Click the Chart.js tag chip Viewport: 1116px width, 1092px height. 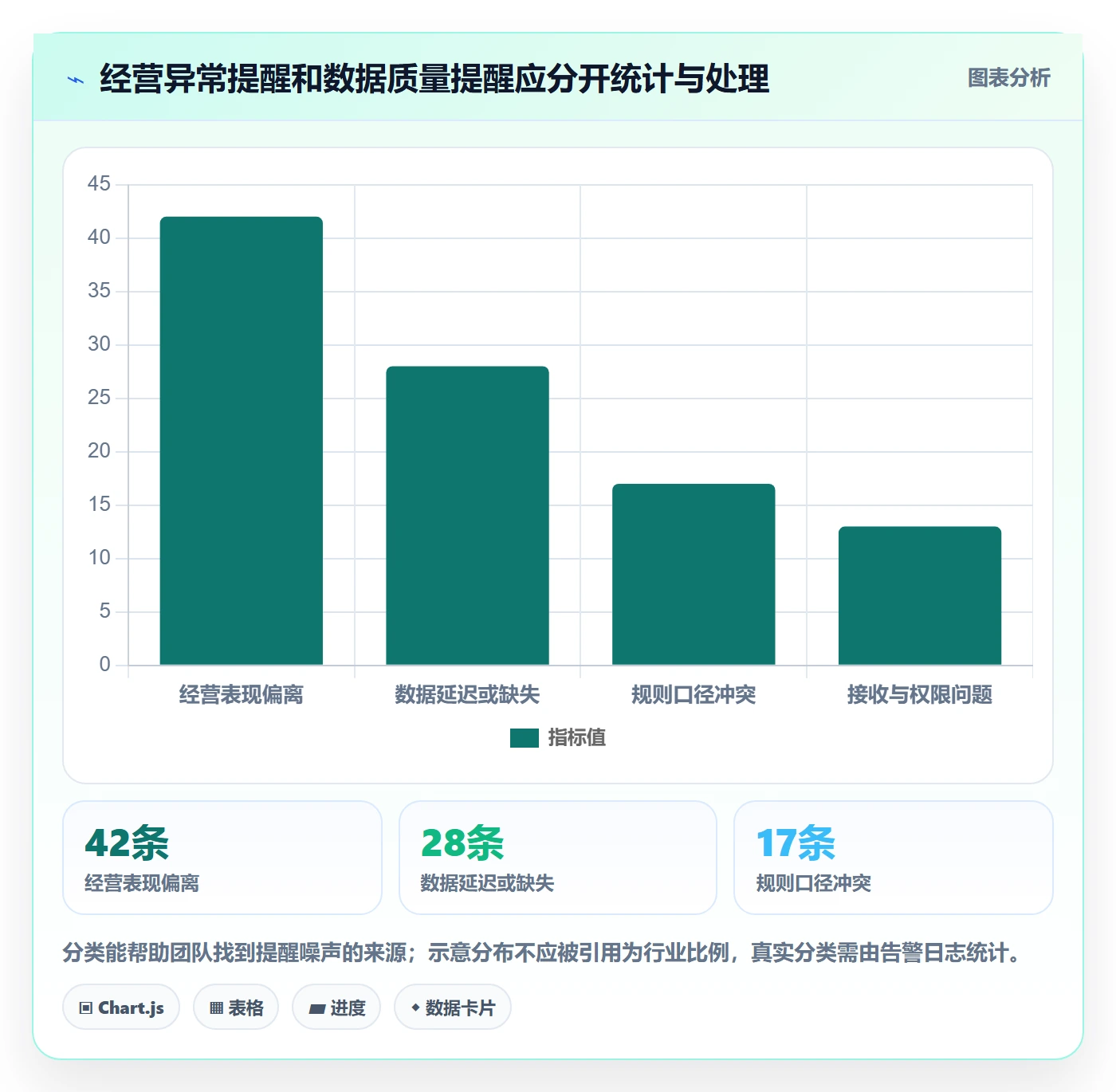[x=121, y=1008]
